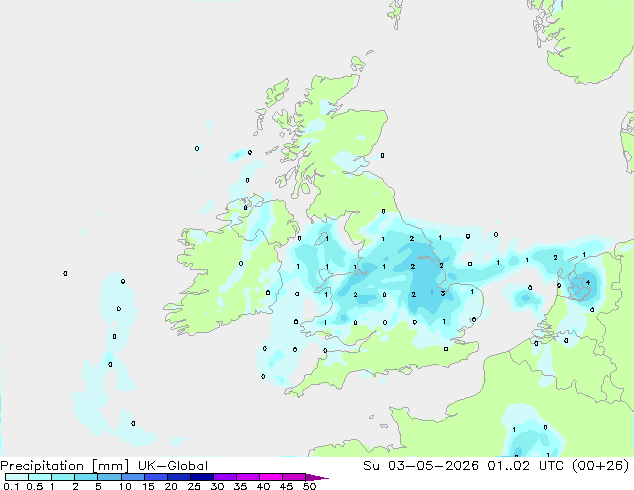Click the 20–25 mm legend swatch
The image size is (634, 490).
(178, 477)
